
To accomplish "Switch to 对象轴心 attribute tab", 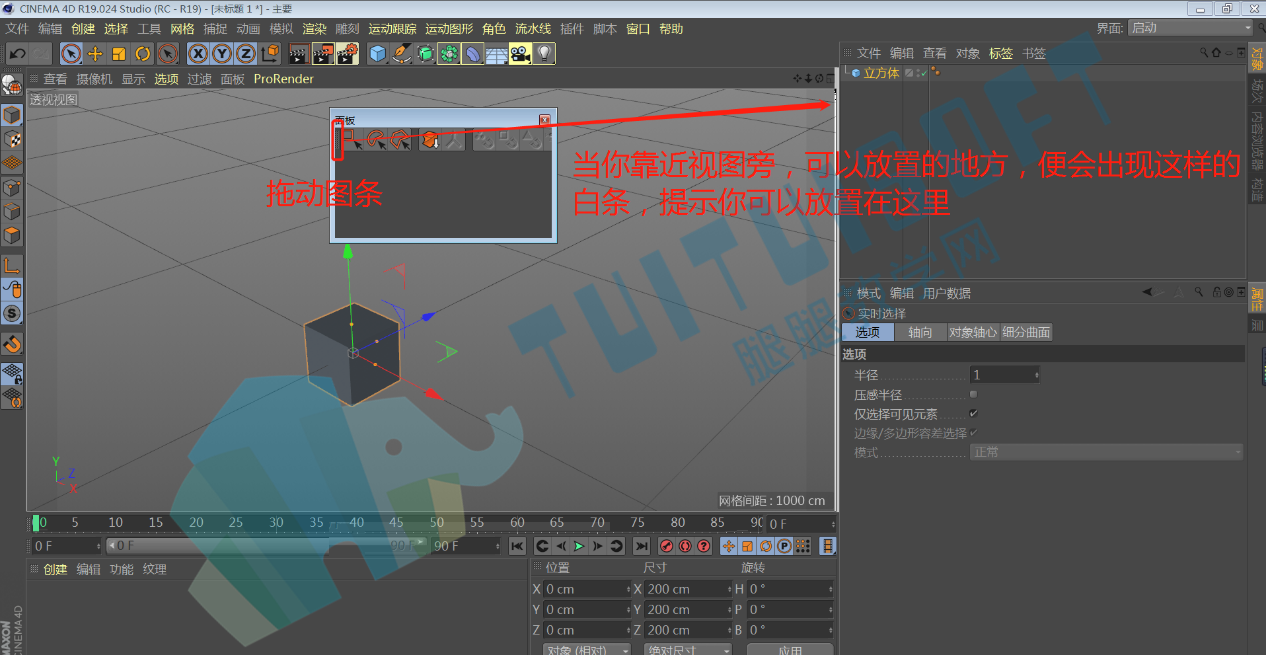I will tap(973, 332).
